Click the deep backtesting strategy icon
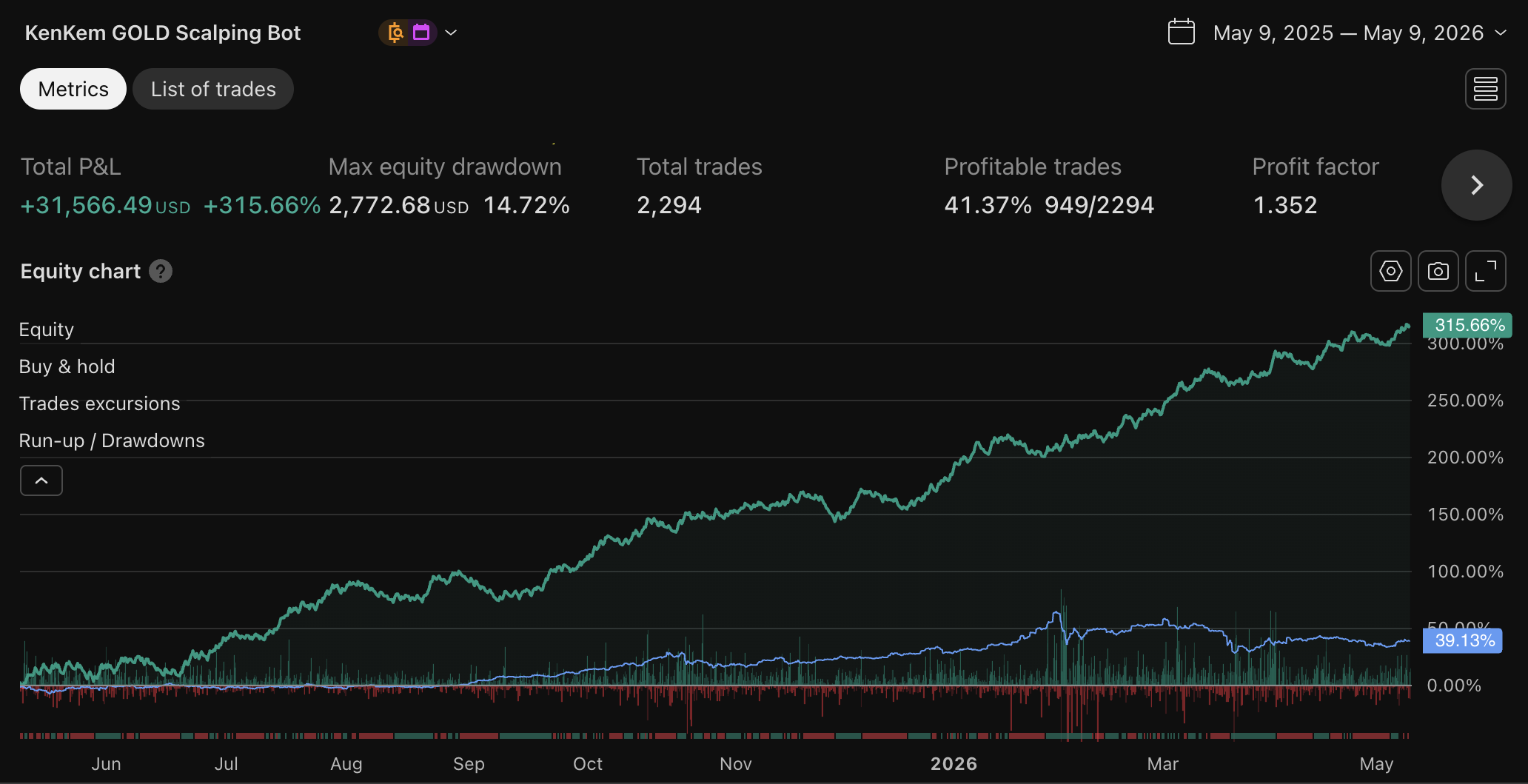 (x=395, y=33)
